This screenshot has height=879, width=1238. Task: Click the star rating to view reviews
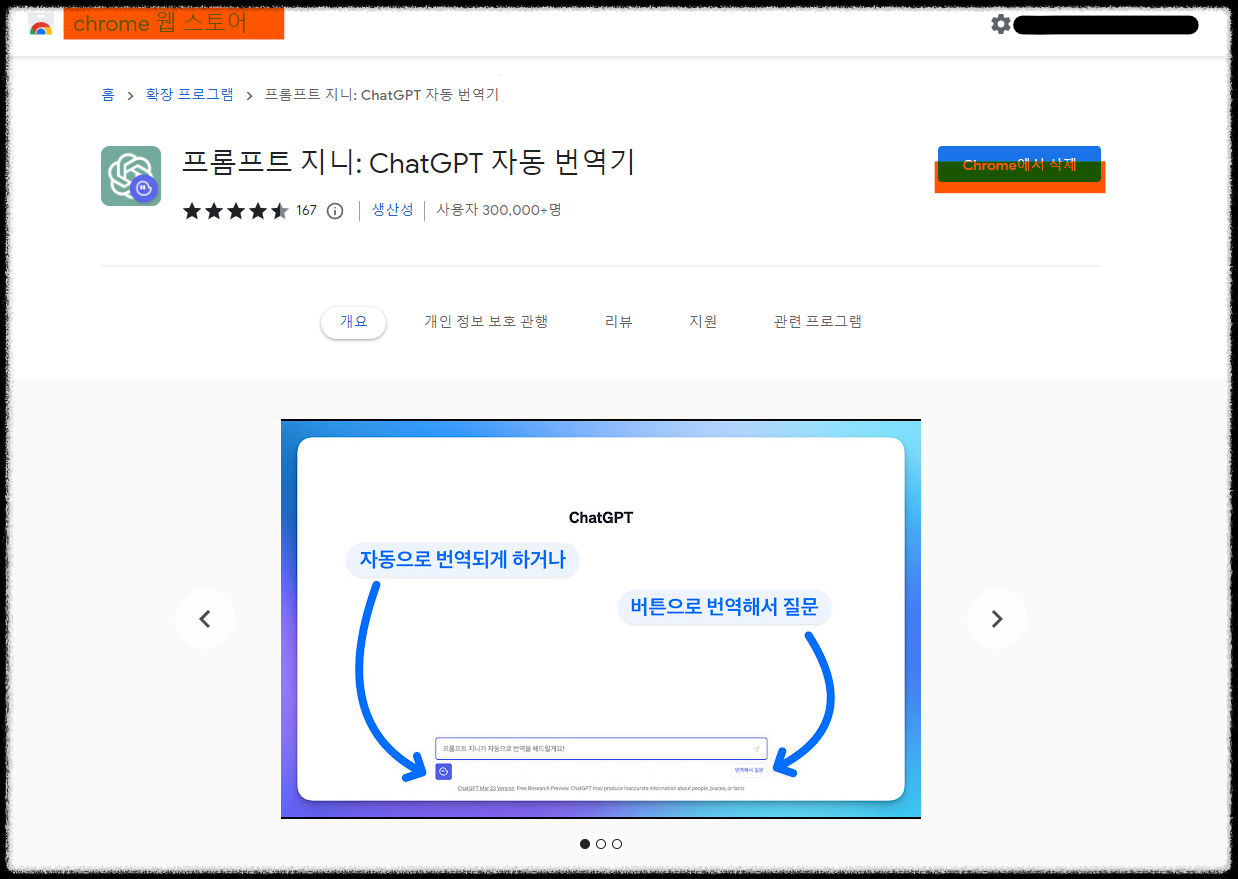click(236, 210)
